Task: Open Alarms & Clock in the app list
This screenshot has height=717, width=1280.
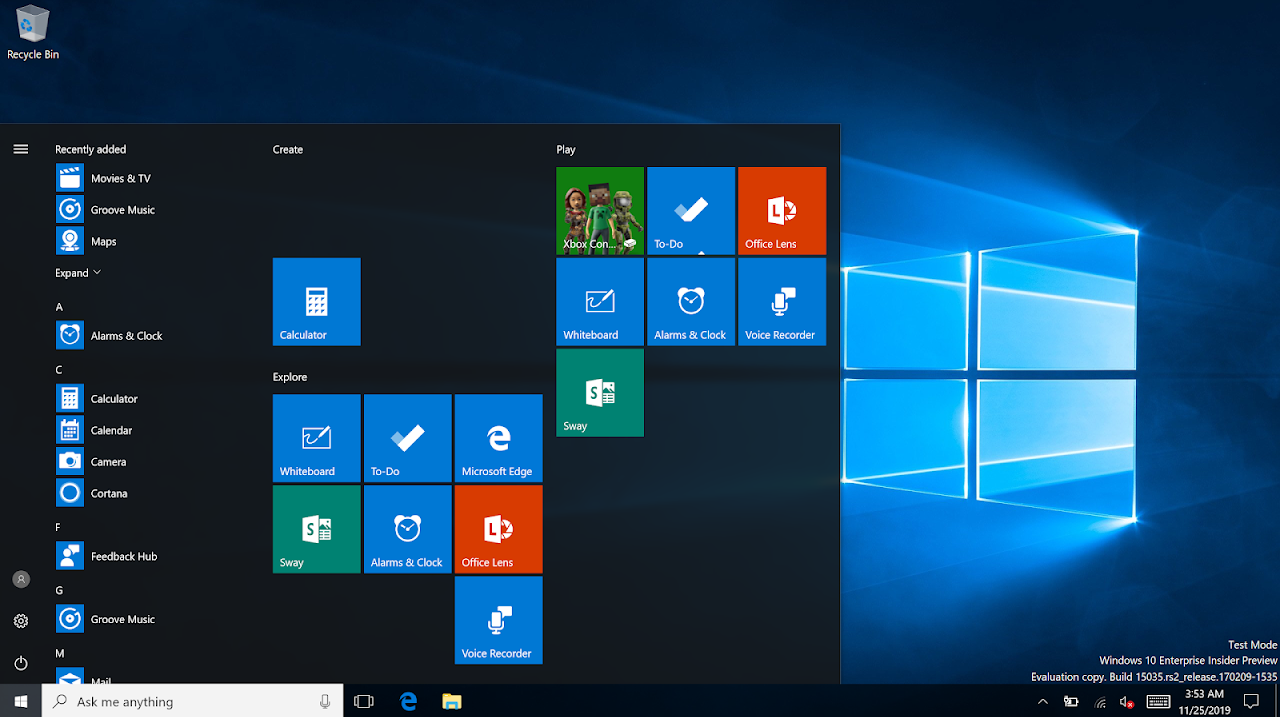Action: pyautogui.click(x=146, y=335)
